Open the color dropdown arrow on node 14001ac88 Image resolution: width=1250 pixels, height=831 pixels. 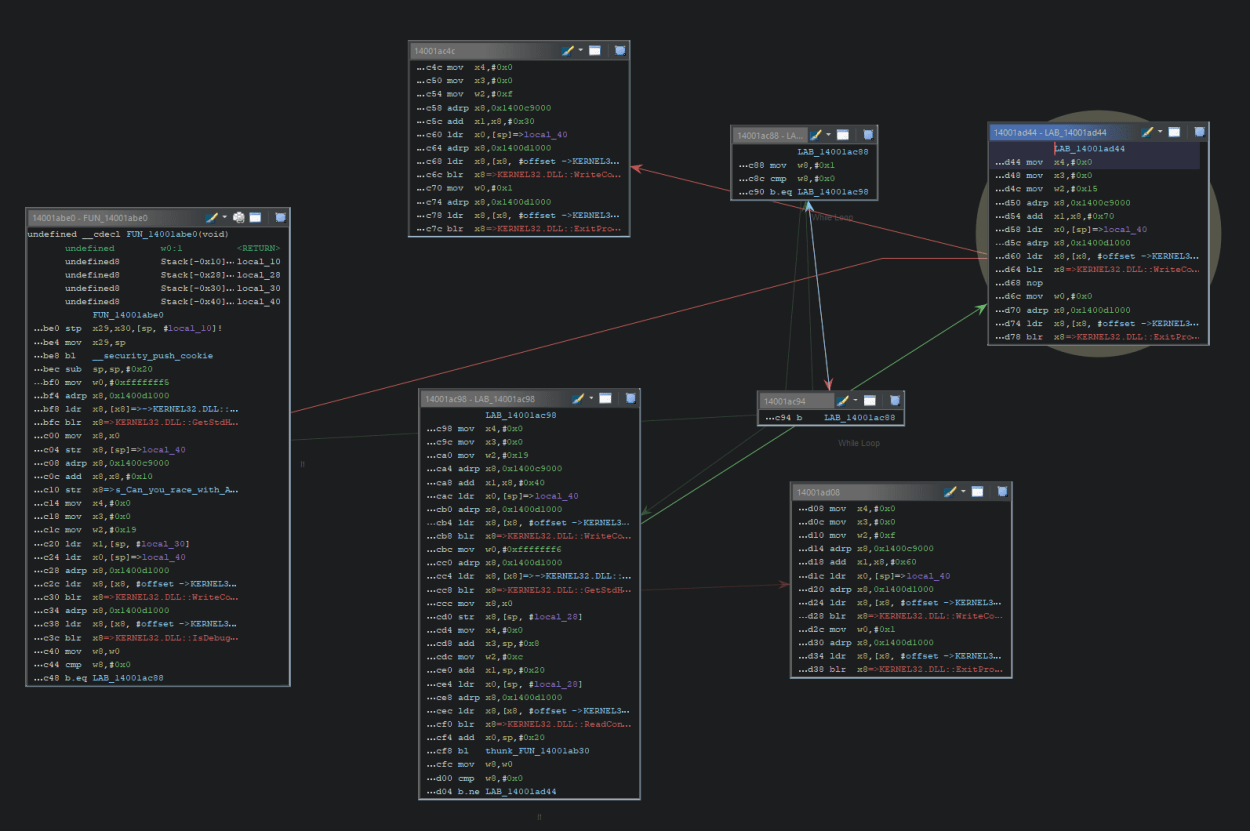click(828, 135)
